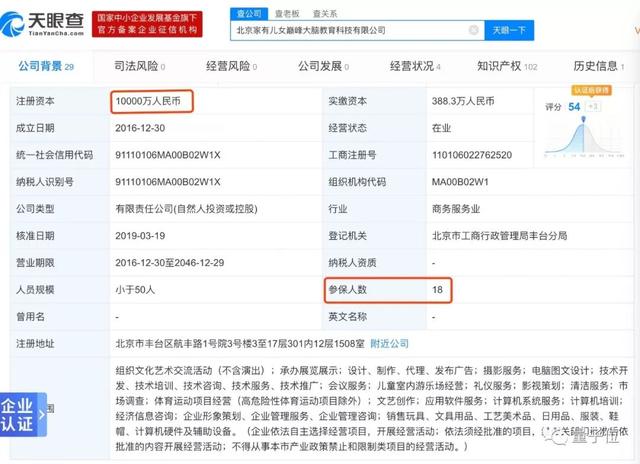
Task: Open the 公司发展 tab
Action: pos(323,66)
